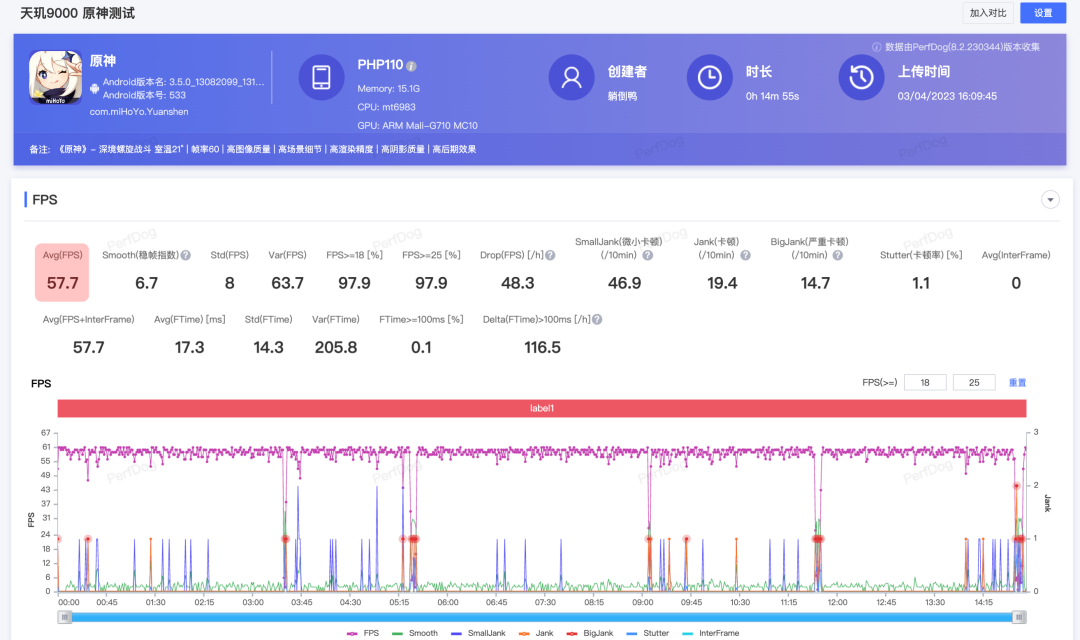Image resolution: width=1080 pixels, height=640 pixels.
Task: Open the help icon next to Smooth
Action: point(185,256)
